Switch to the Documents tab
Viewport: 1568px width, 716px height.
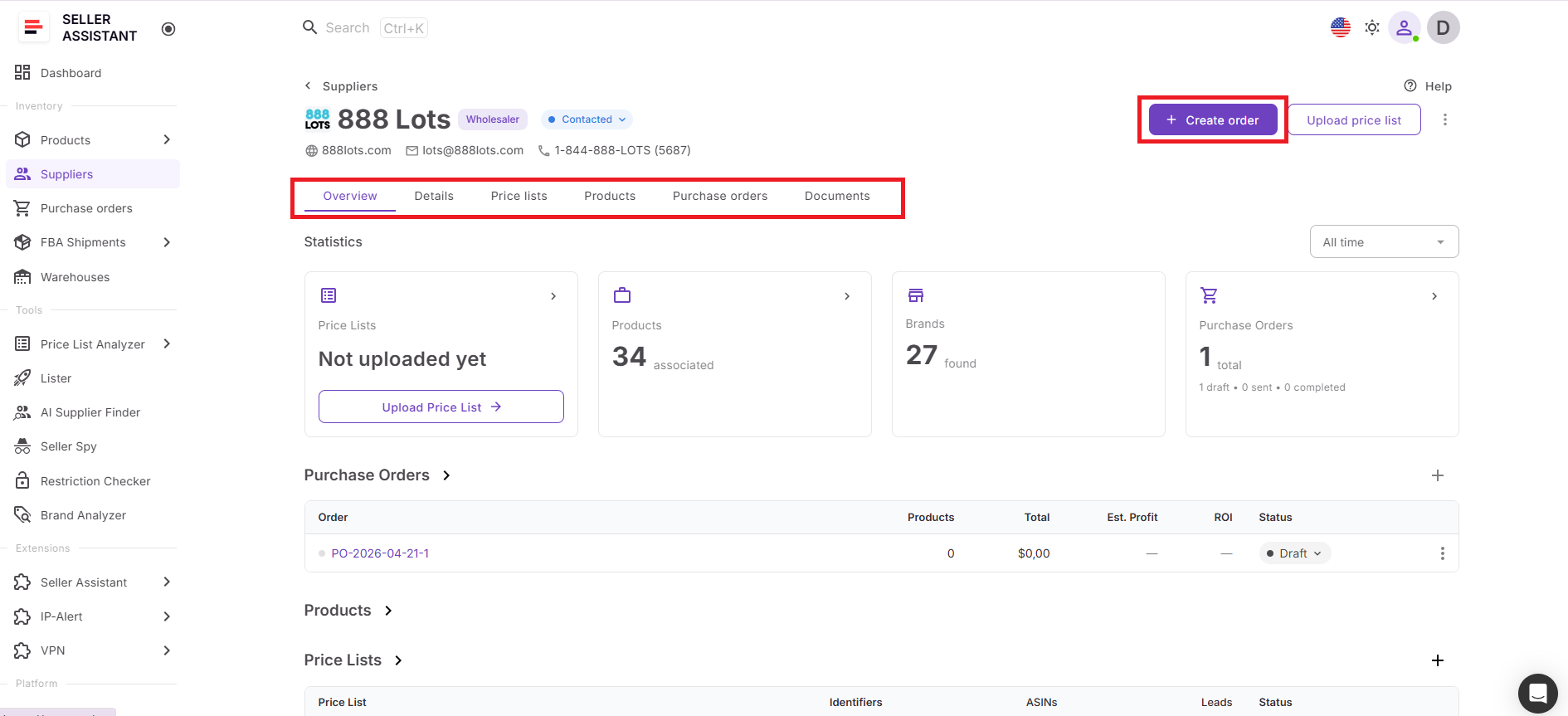tap(837, 196)
